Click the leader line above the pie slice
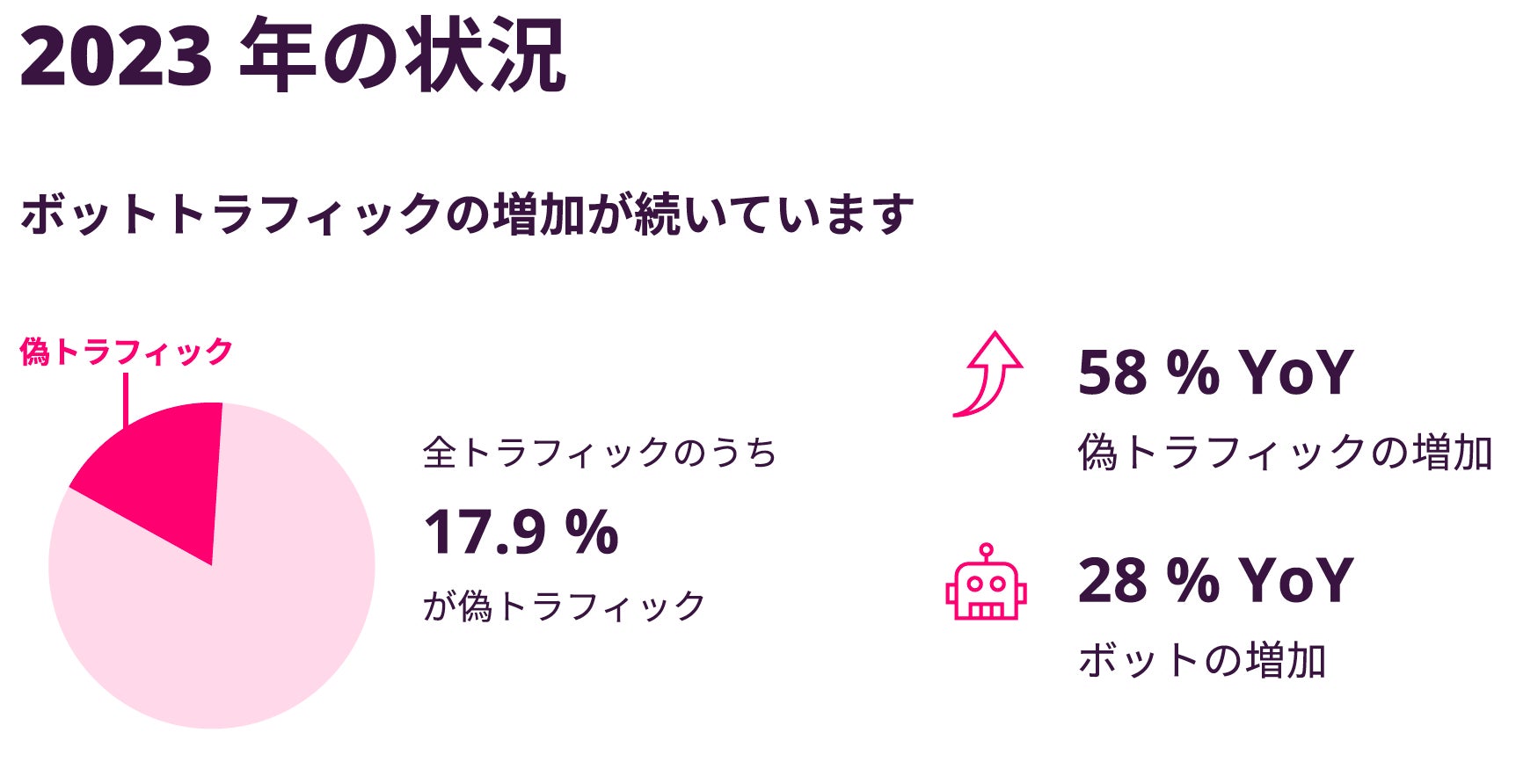1516x784 pixels. point(126,398)
